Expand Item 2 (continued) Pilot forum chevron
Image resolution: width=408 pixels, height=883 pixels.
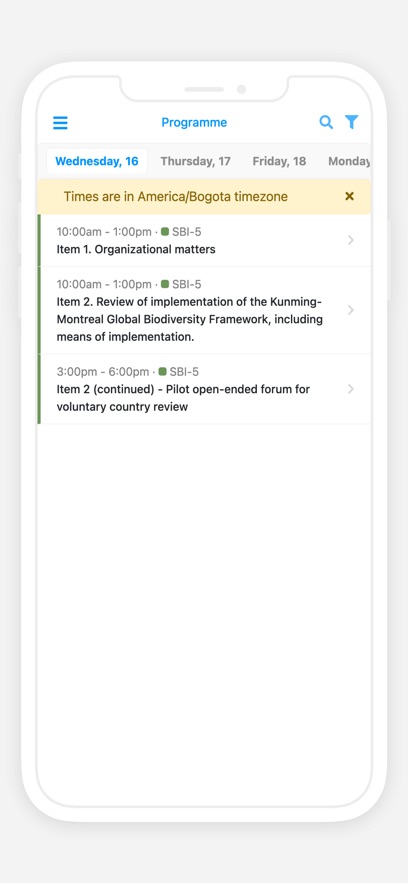click(x=351, y=389)
